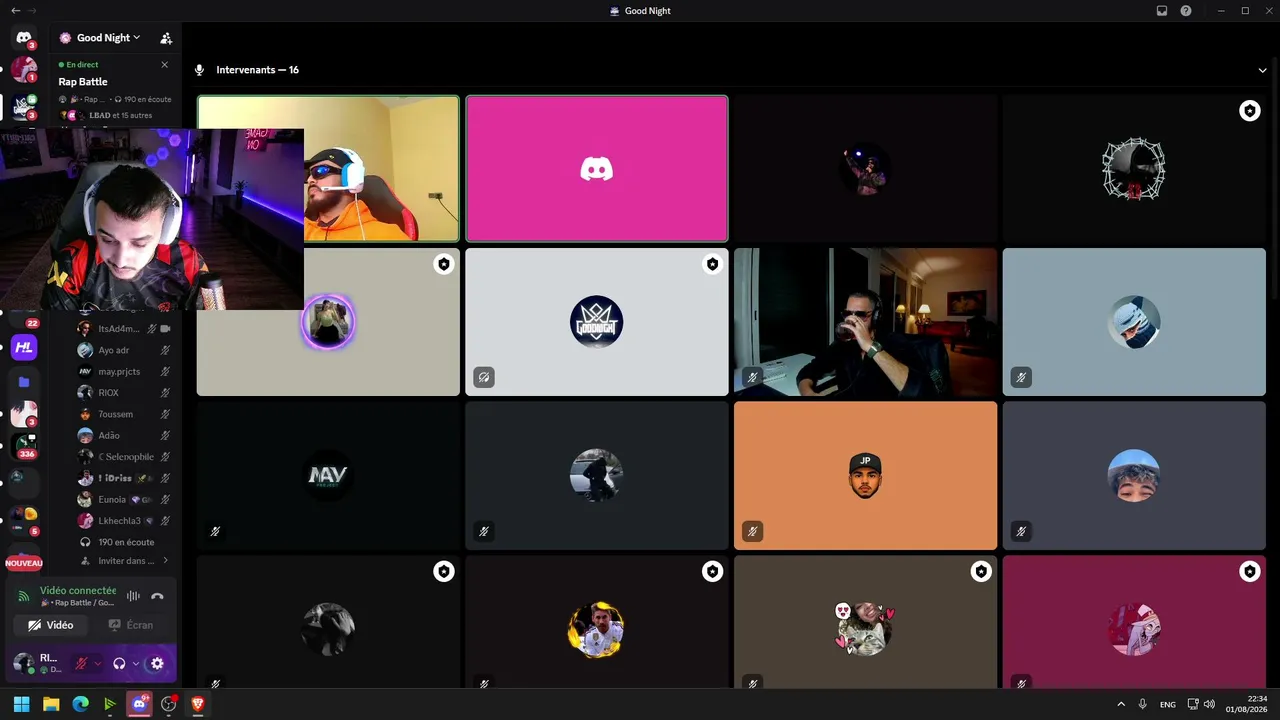The height and width of the screenshot is (720, 1280).
Task: Toggle noise suppression waveform icon
Action: point(133,596)
